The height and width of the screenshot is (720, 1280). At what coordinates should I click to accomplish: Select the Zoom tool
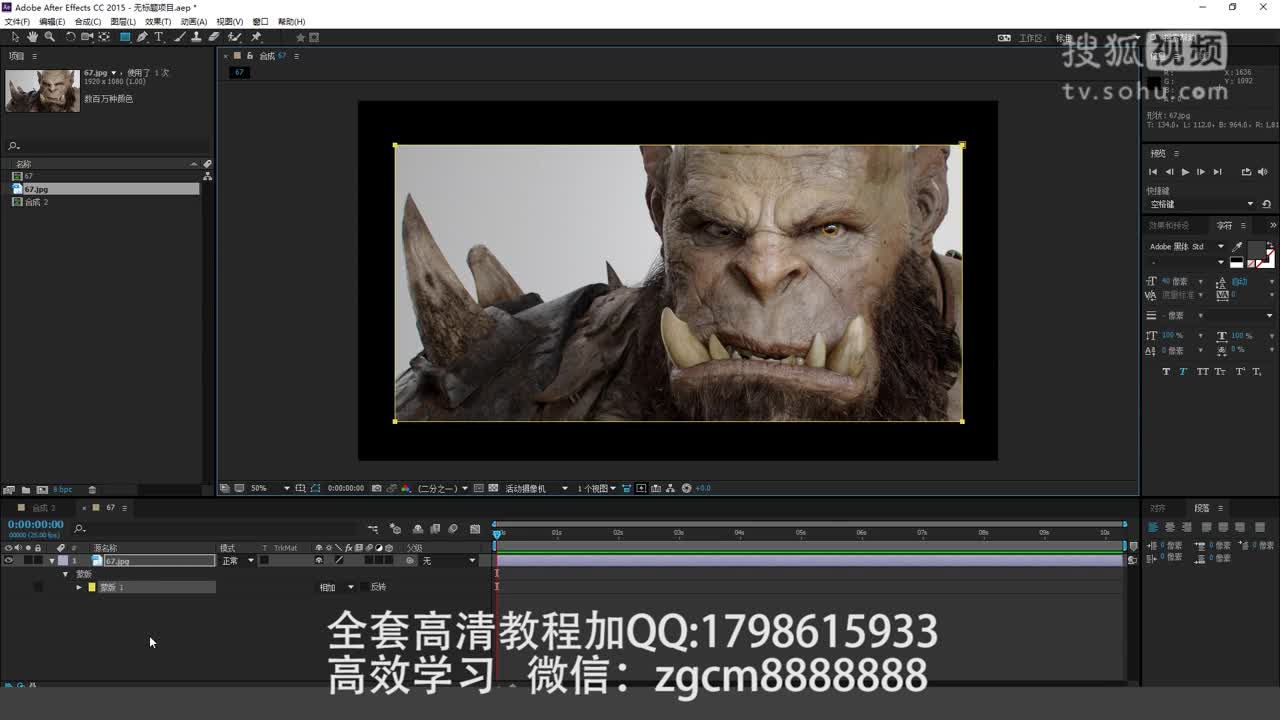pos(49,36)
